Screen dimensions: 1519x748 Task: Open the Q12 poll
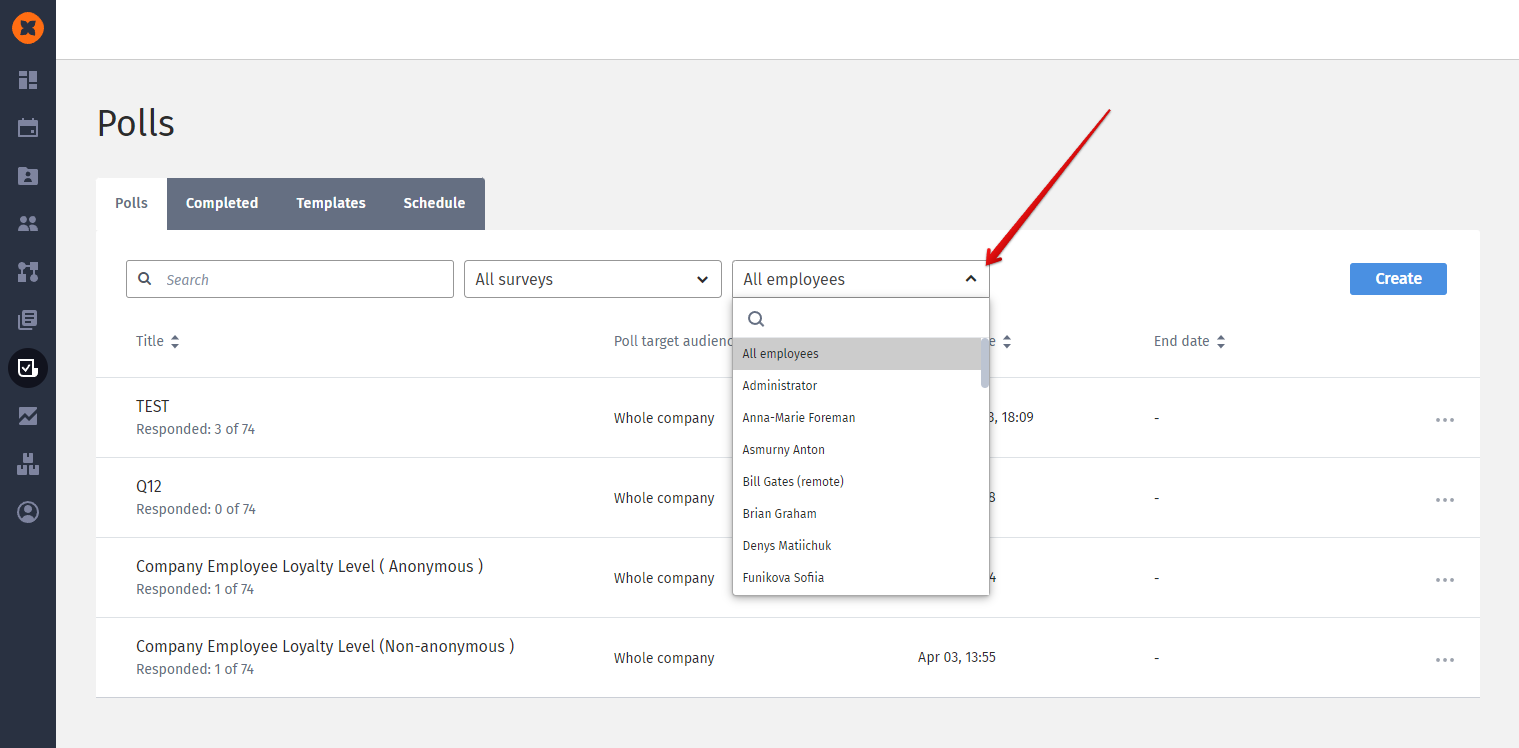pos(149,486)
